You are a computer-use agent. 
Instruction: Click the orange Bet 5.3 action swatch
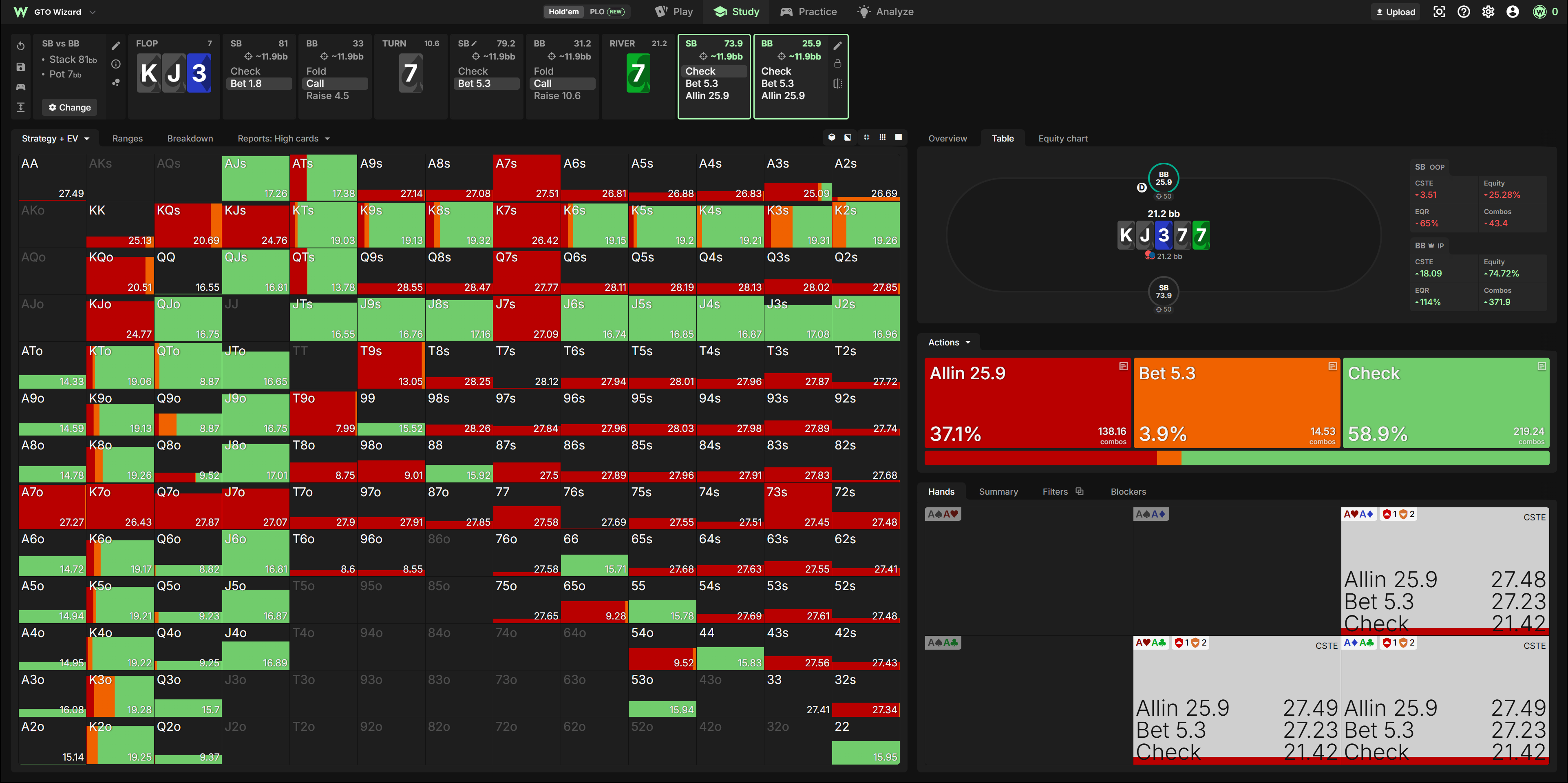[1236, 403]
